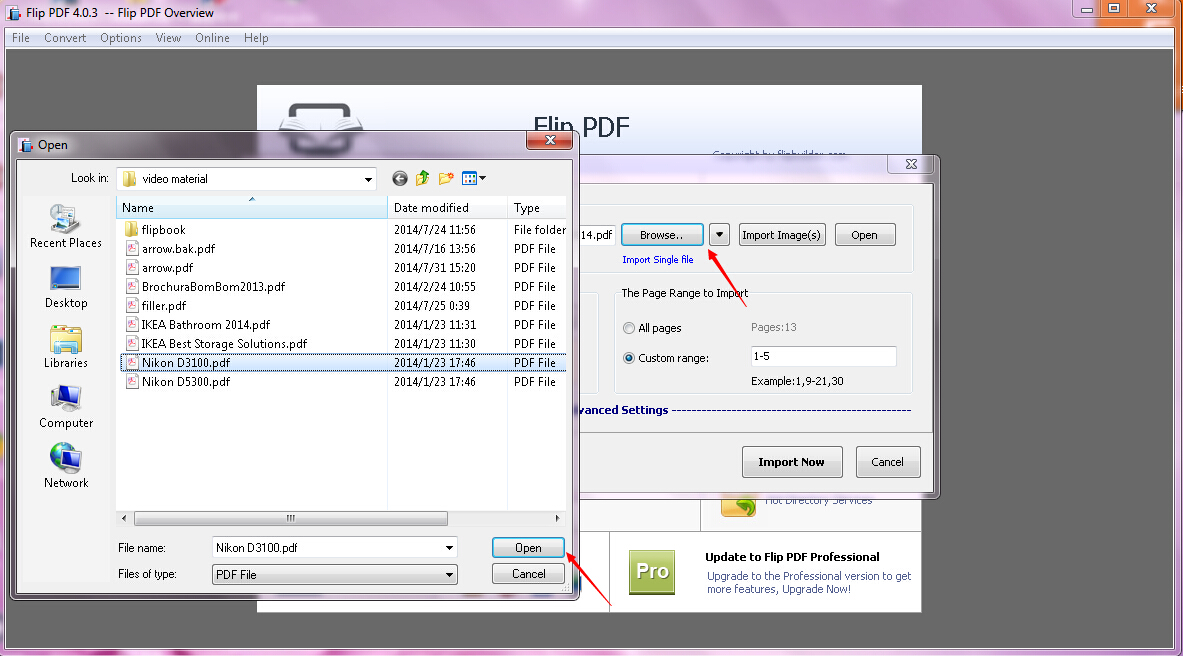
Task: Open the View menu in menu bar
Action: [x=168, y=38]
